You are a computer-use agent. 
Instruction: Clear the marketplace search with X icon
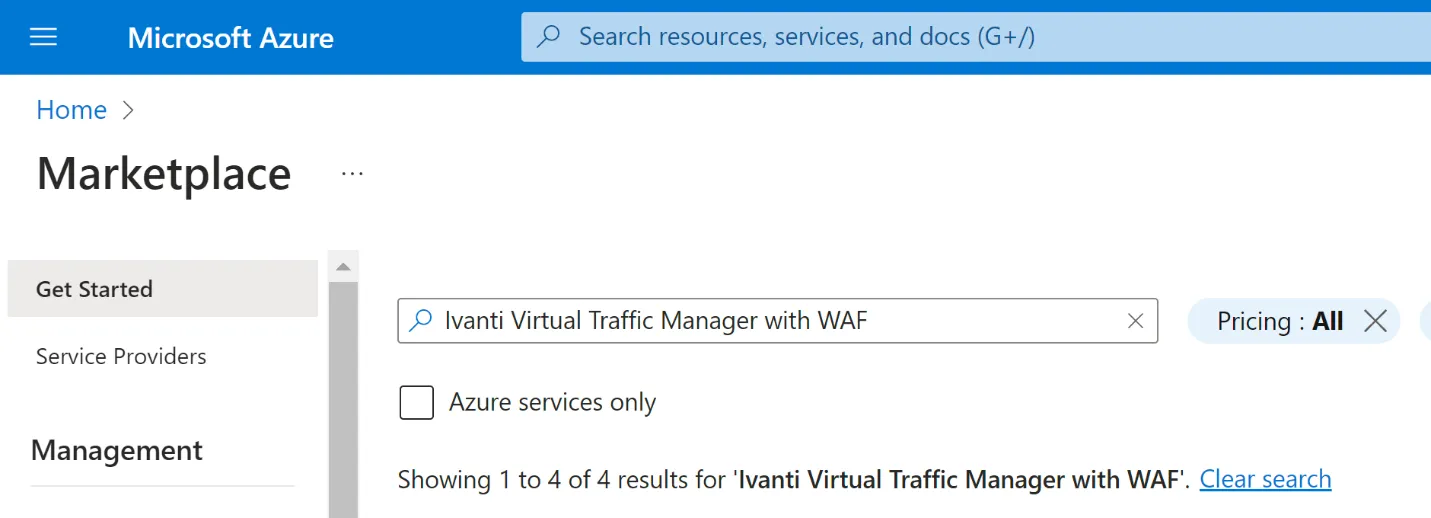pos(1135,321)
